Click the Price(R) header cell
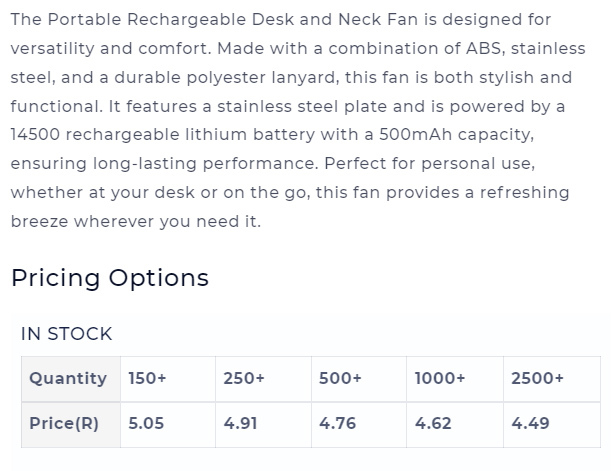 click(x=71, y=424)
